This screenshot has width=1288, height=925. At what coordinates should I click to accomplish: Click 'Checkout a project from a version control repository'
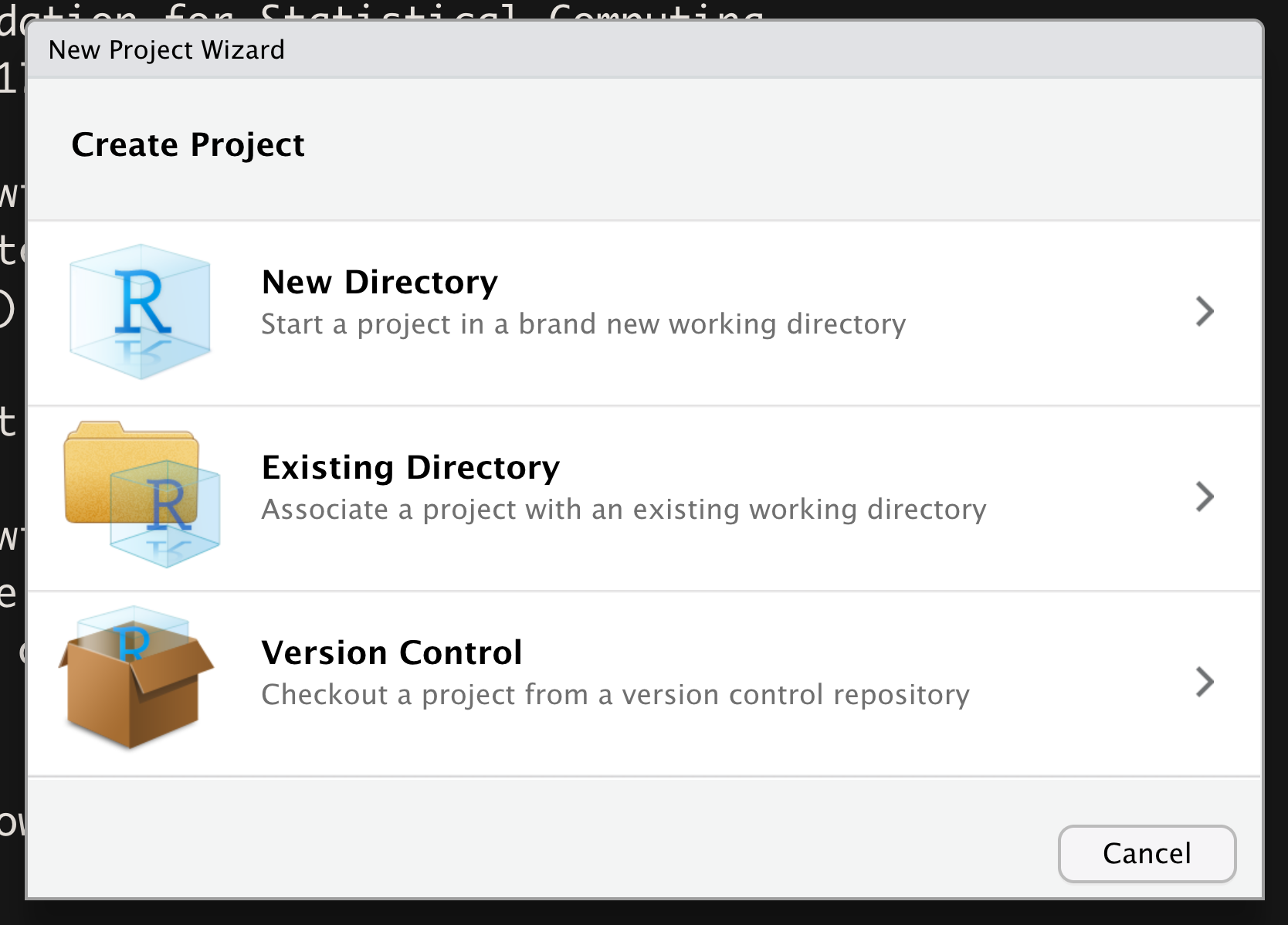pos(615,695)
